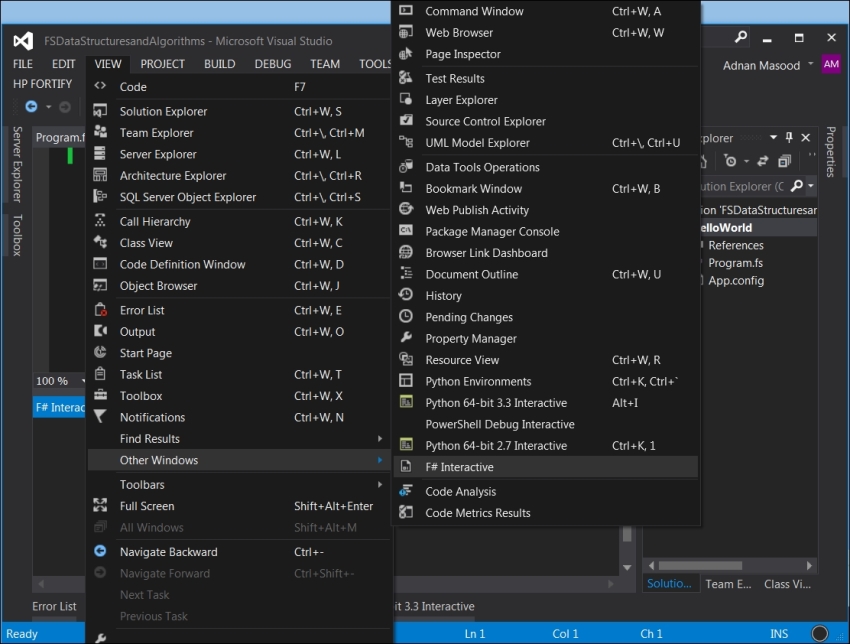Screen dimensions: 850x644
Task: Click the Architecture Explorer icon
Action: point(100,175)
